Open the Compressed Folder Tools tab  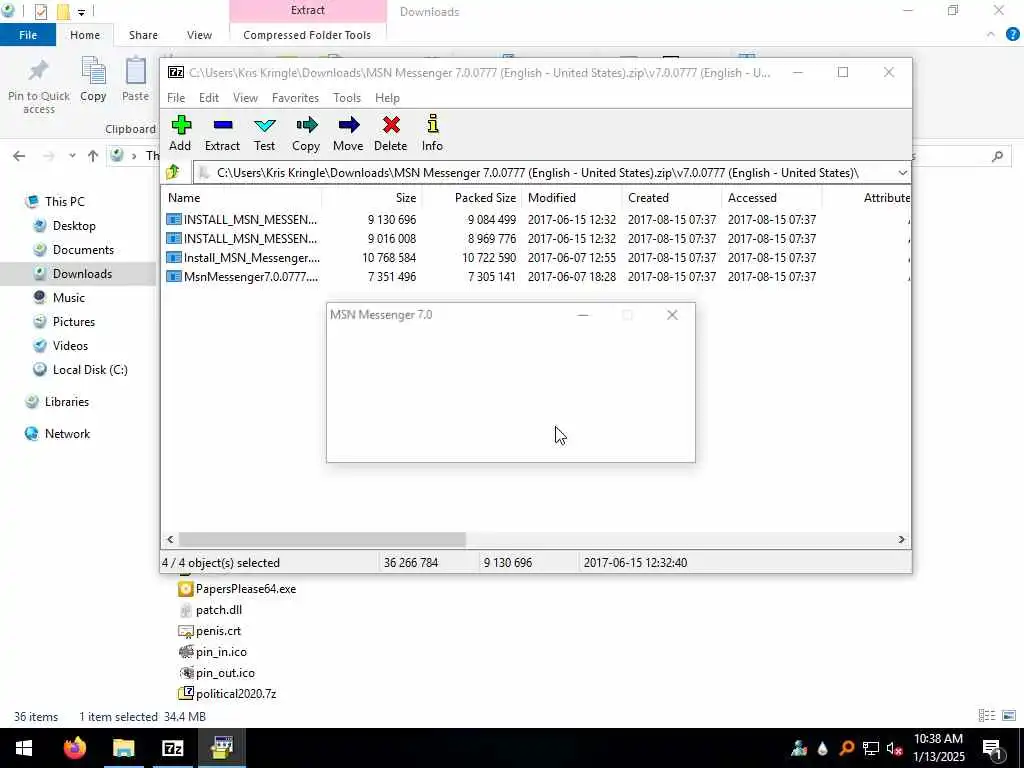[x=307, y=35]
